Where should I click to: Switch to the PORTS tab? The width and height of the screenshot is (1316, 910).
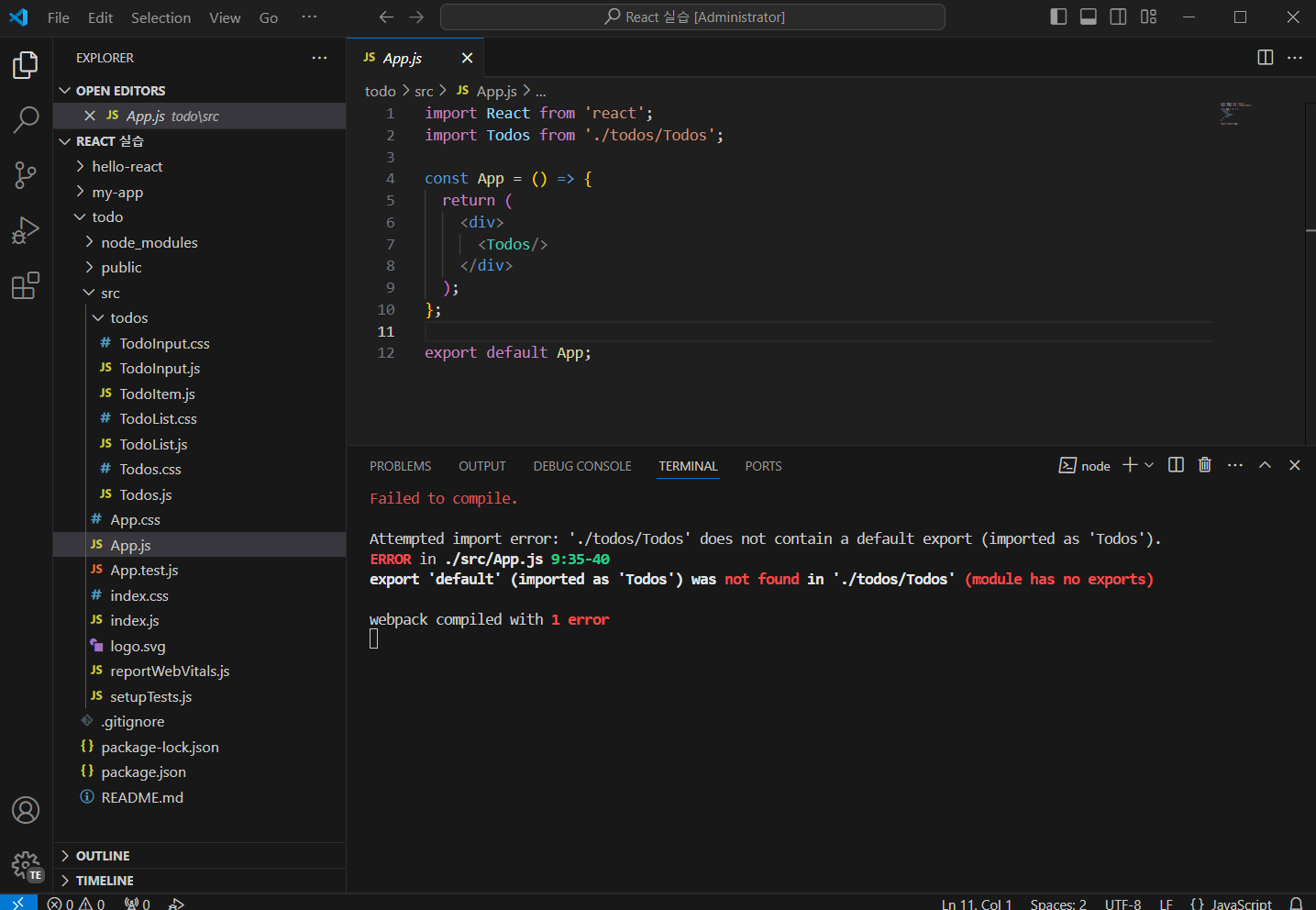point(763,466)
